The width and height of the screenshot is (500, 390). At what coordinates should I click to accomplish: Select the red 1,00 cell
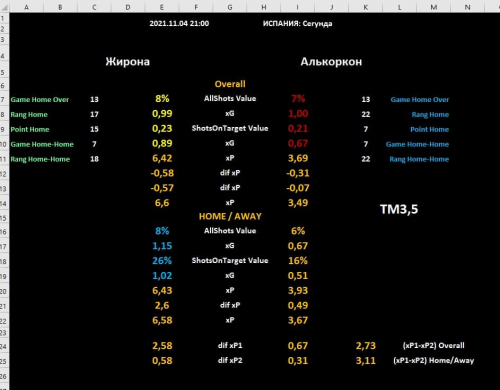pos(298,114)
